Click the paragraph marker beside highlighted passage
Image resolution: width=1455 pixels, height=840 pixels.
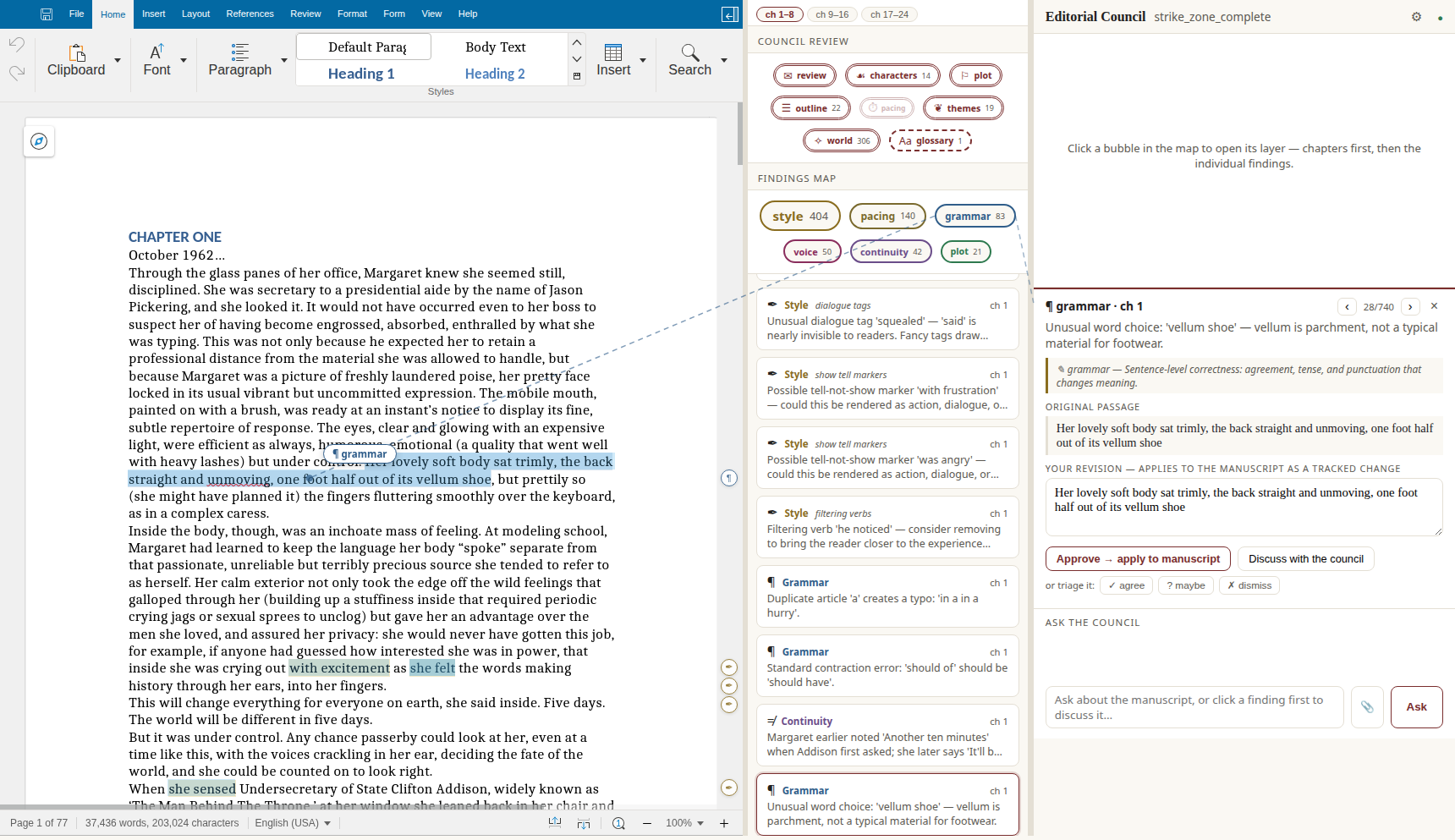[x=729, y=479]
